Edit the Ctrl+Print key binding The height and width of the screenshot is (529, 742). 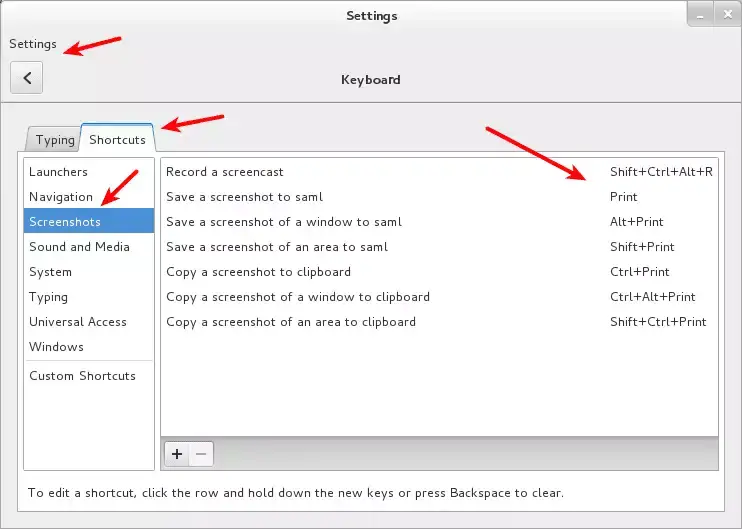tap(640, 272)
